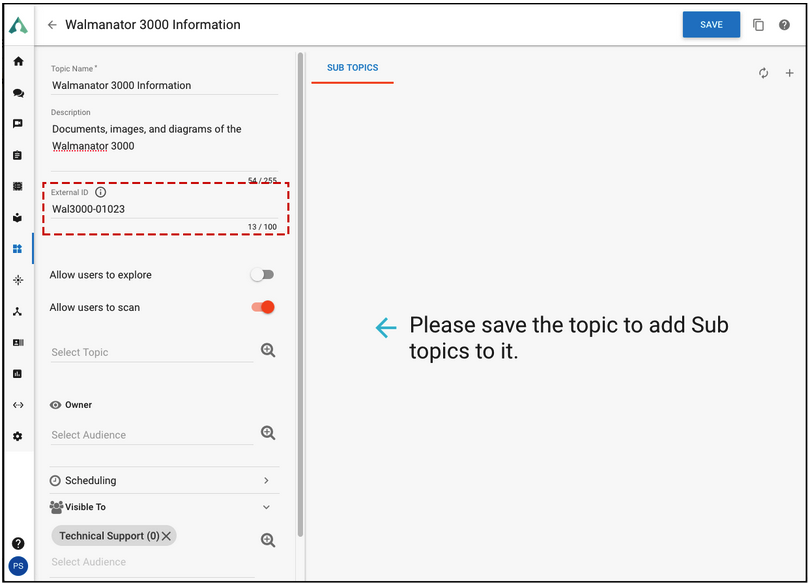Image resolution: width=812 pixels, height=588 pixels.
Task: Open the settings gear in sidebar
Action: 18,436
